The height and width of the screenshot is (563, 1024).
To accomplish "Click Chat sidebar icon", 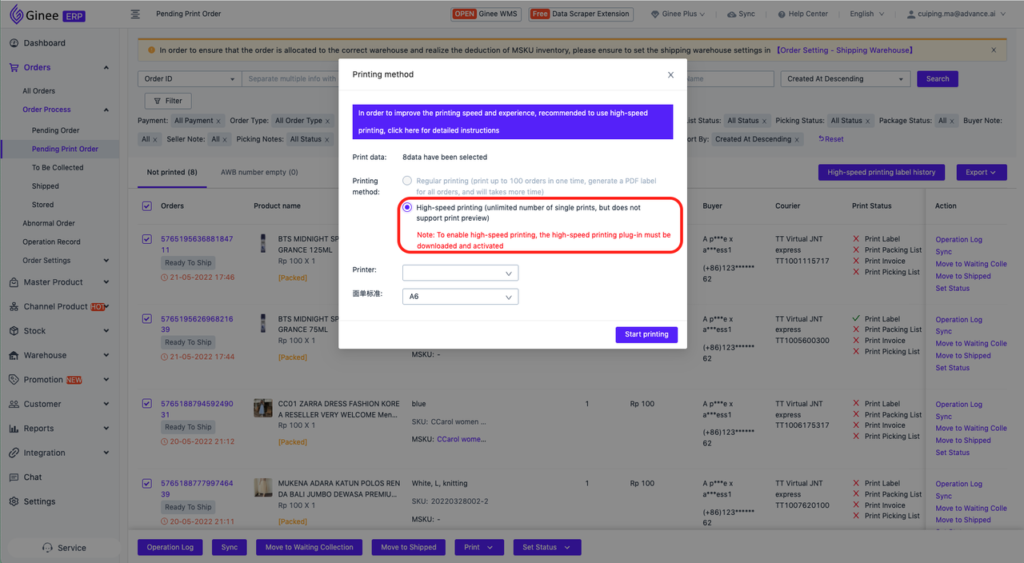I will (14, 477).
